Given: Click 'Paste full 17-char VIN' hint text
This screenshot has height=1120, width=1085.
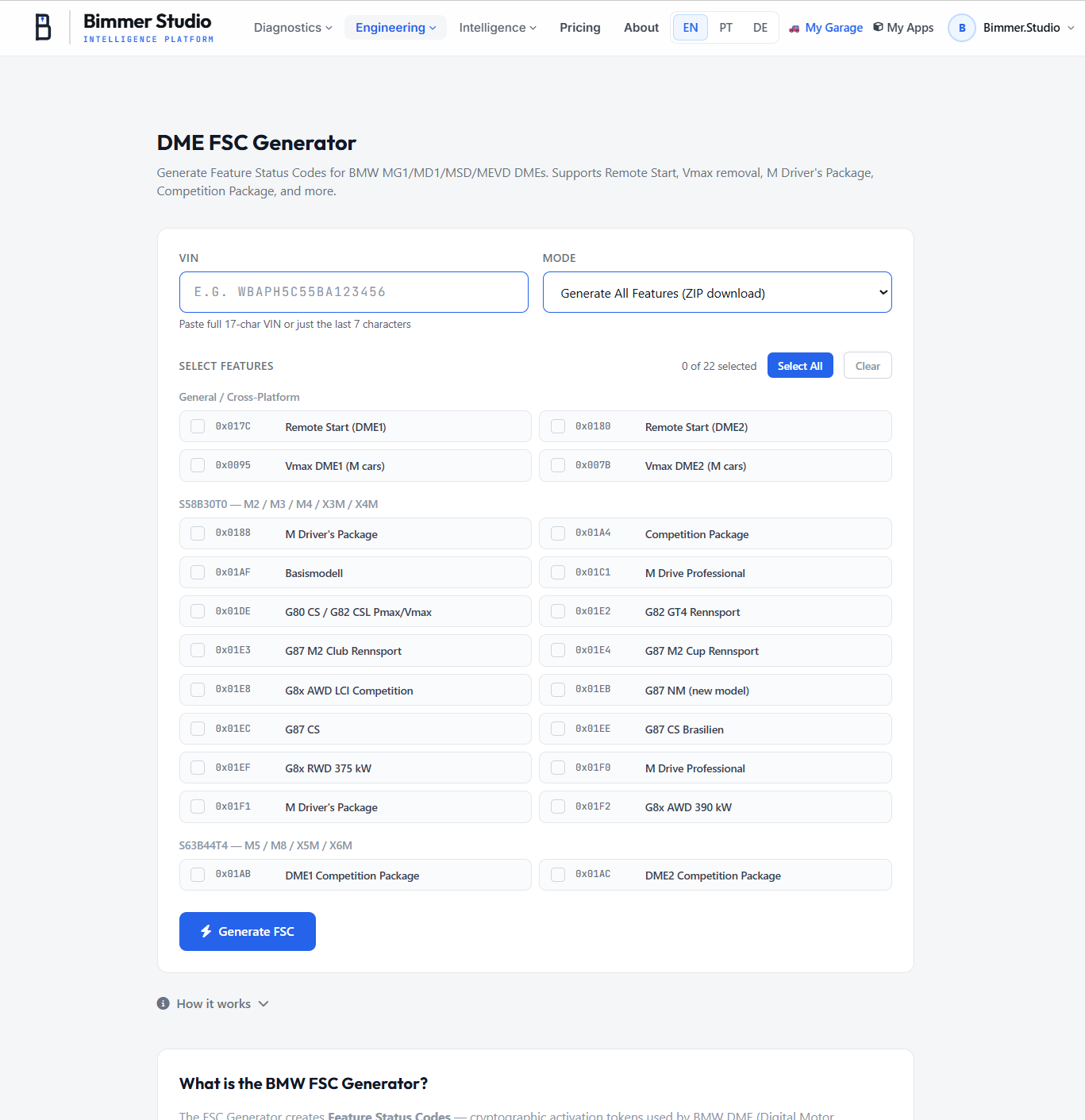Looking at the screenshot, I should [295, 324].
